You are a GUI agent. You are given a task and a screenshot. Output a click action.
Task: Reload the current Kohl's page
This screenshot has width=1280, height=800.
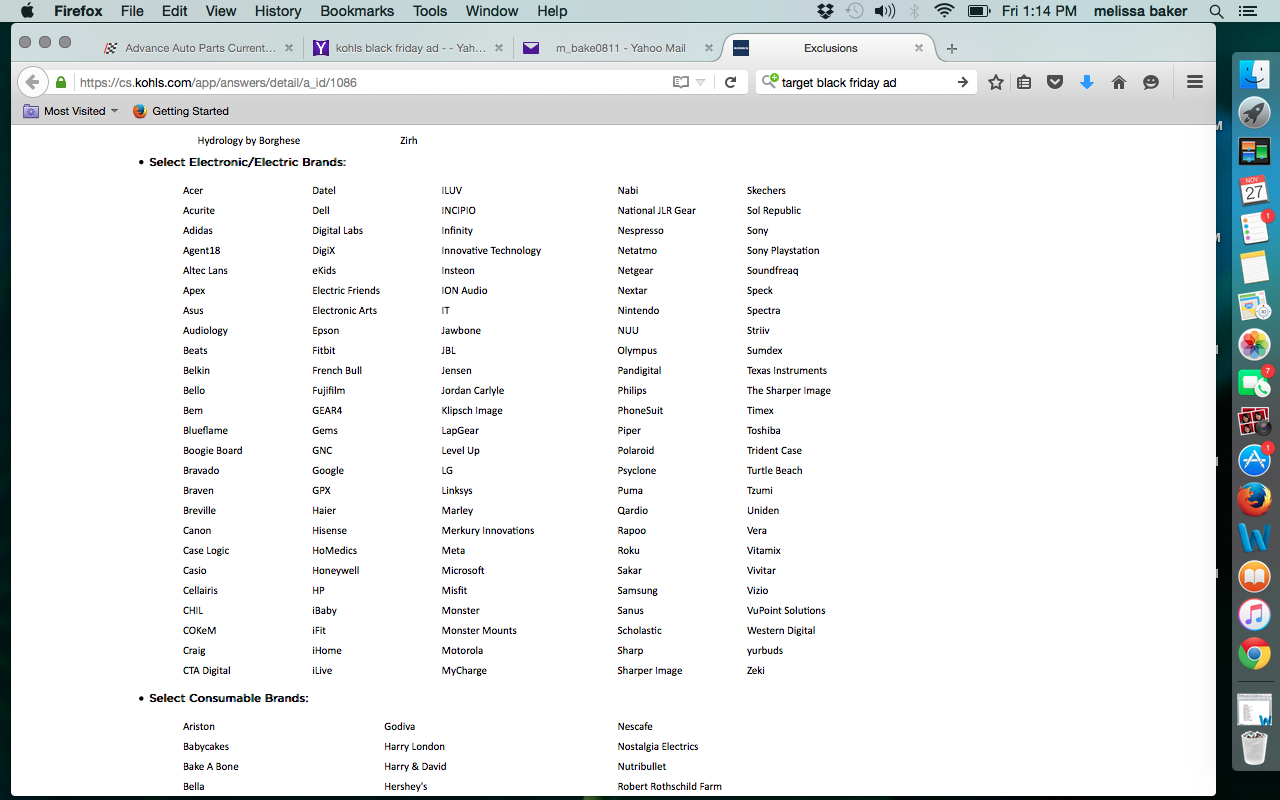(731, 82)
